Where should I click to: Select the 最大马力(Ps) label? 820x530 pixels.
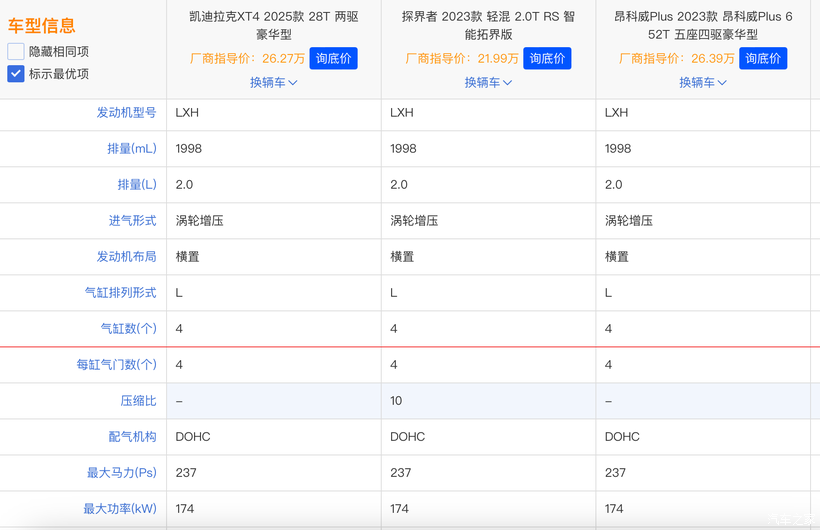click(122, 473)
